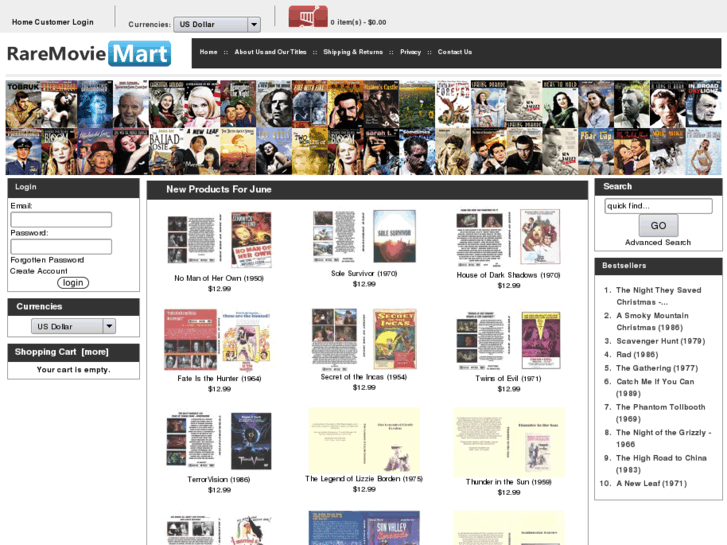Open the top Currencies US Dollar dropdown
Viewport: 727px width, 545px height.
point(217,25)
